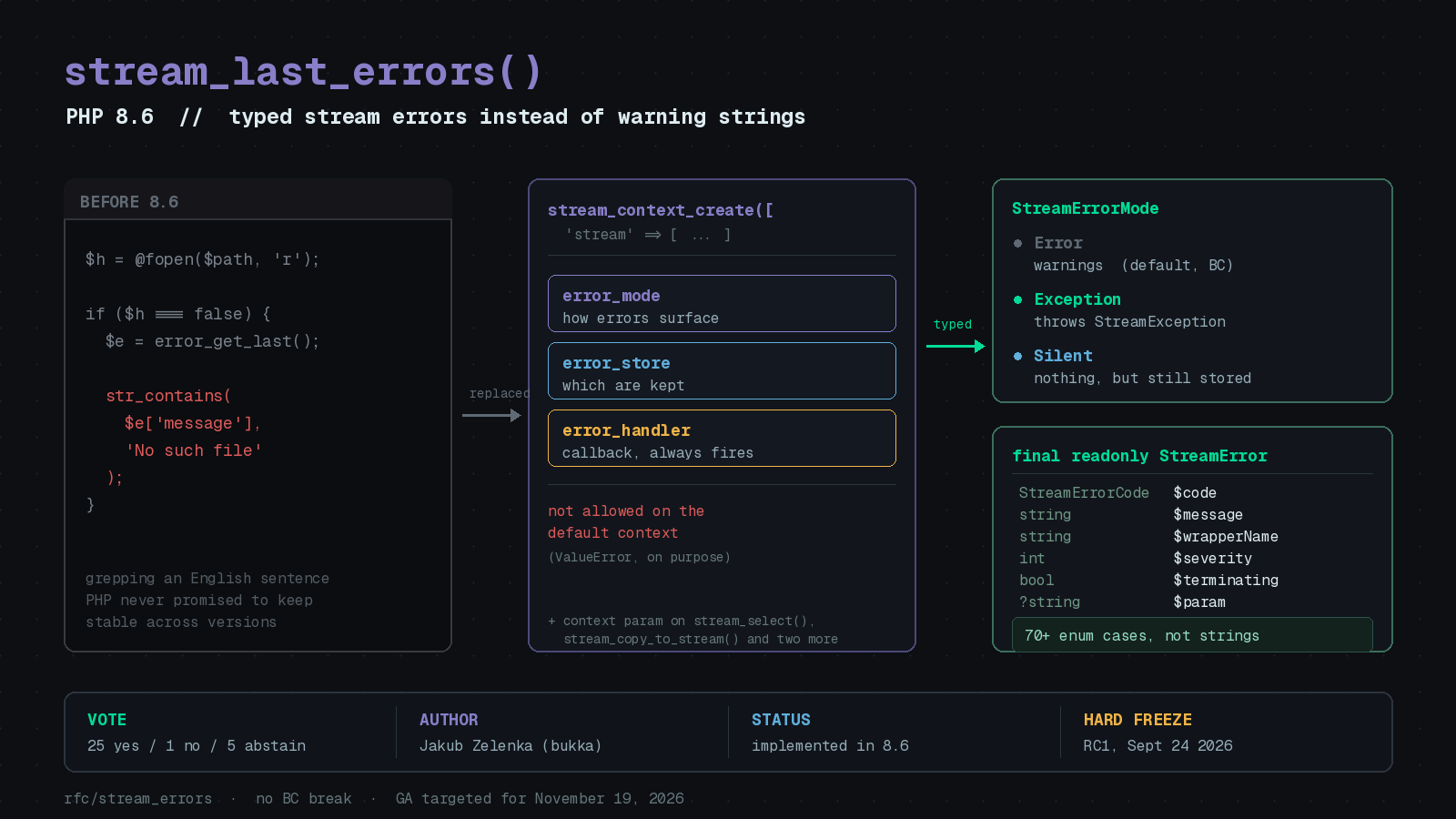Select the error_handler option card

[x=722, y=439]
